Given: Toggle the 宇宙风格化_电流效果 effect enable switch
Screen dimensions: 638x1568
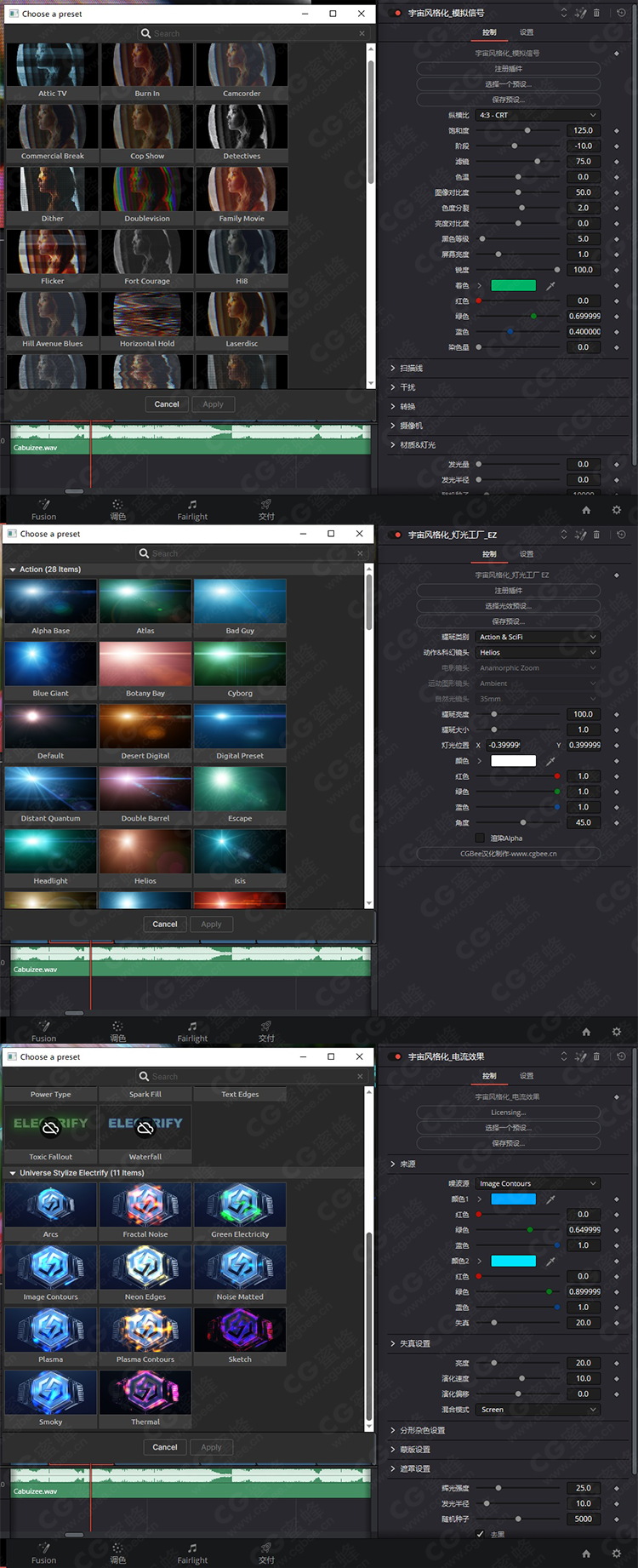Looking at the screenshot, I should coord(396,1056).
